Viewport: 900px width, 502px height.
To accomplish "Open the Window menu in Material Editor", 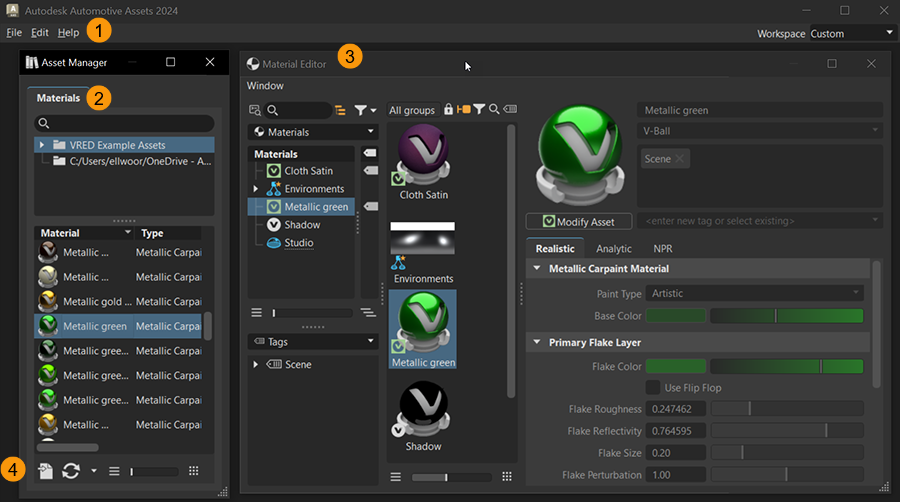I will click(265, 85).
